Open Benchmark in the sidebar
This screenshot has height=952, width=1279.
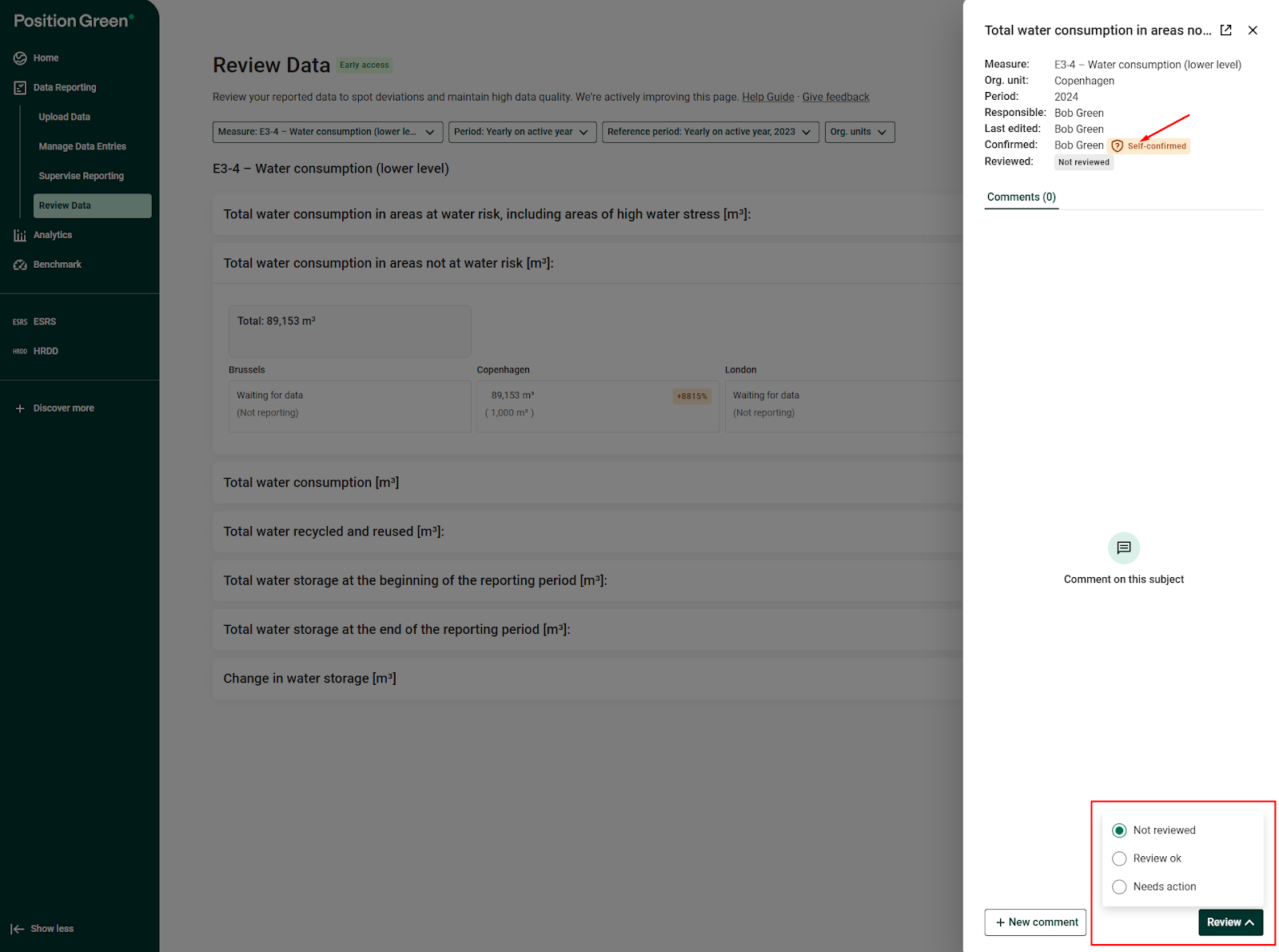click(x=58, y=265)
